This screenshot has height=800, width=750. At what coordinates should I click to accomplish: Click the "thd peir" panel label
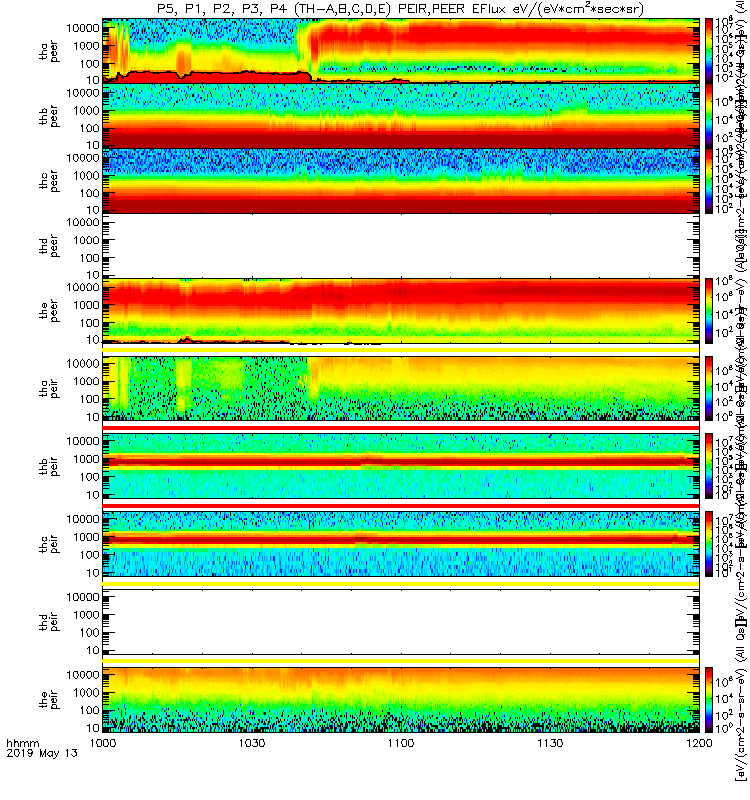coord(49,622)
